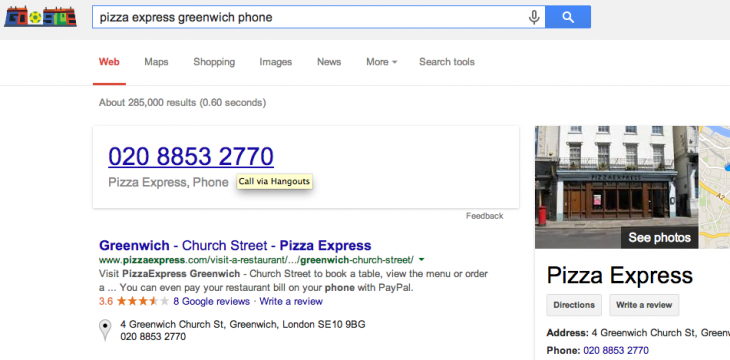
Task: Select the News tab
Action: click(x=329, y=62)
